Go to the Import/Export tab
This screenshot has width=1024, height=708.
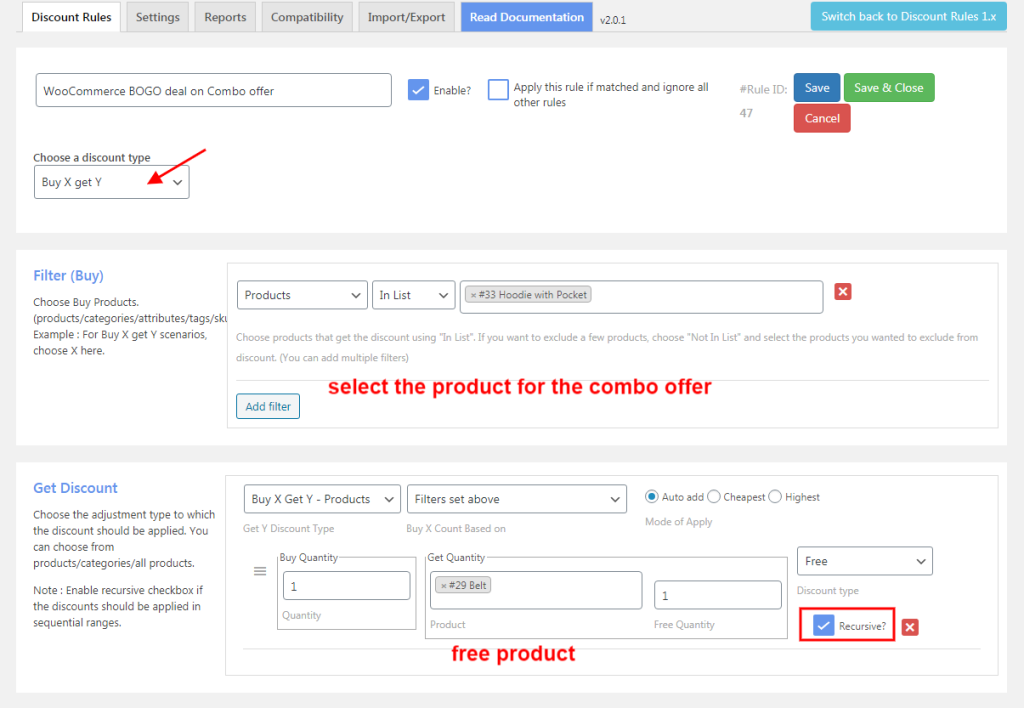tap(406, 16)
